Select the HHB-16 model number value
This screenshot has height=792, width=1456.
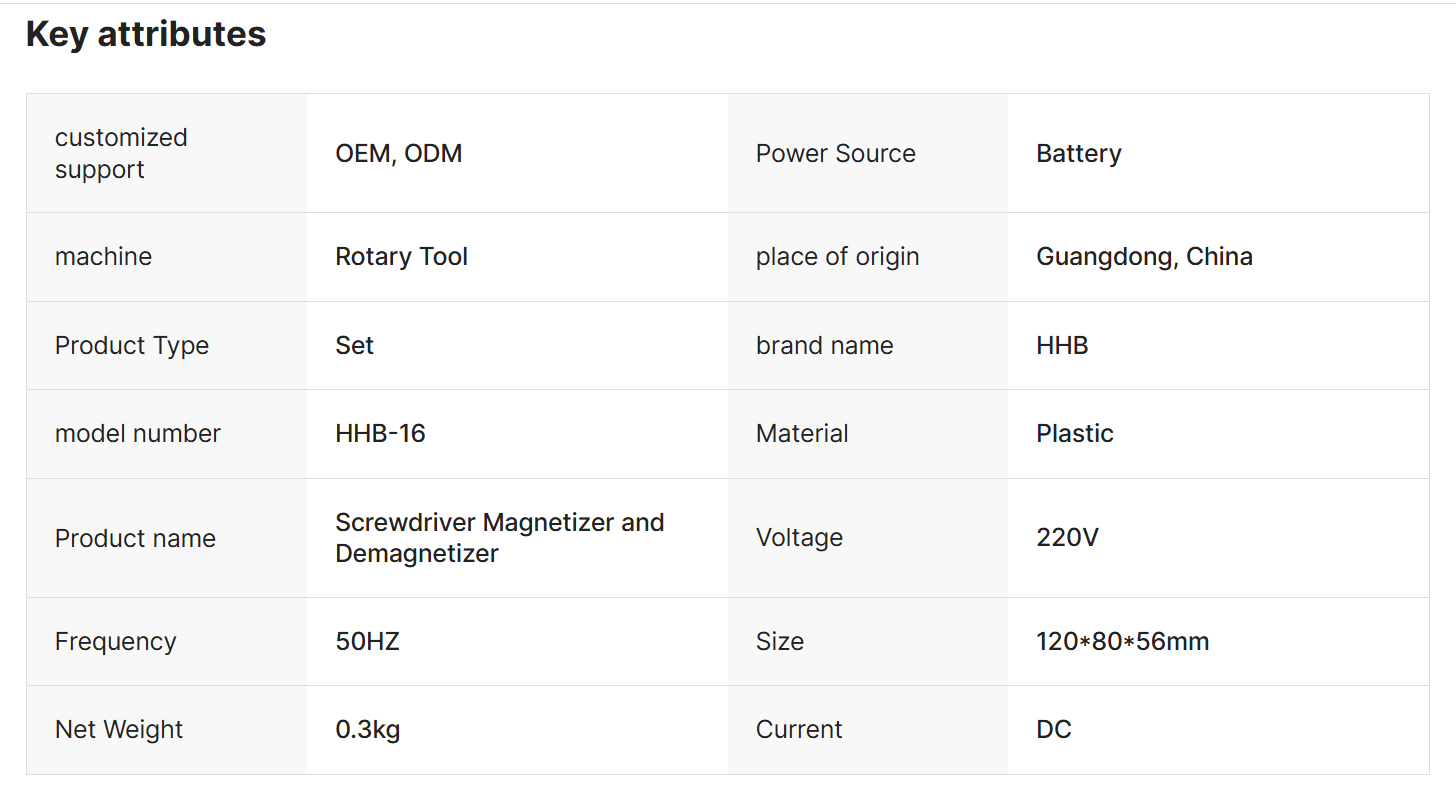coord(380,433)
